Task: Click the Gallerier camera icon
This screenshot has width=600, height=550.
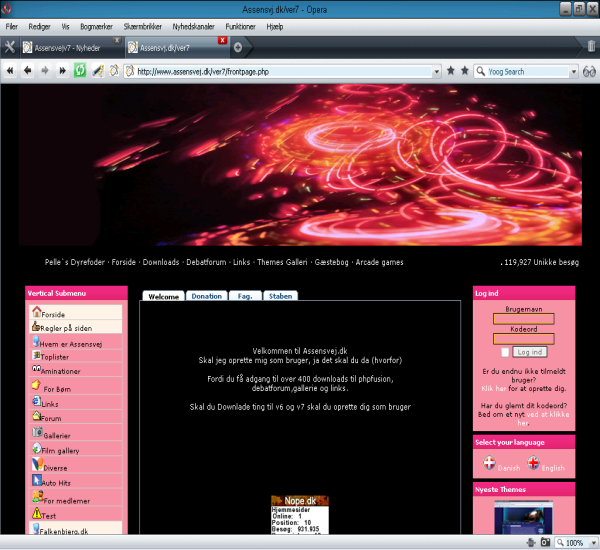Action: (37, 432)
